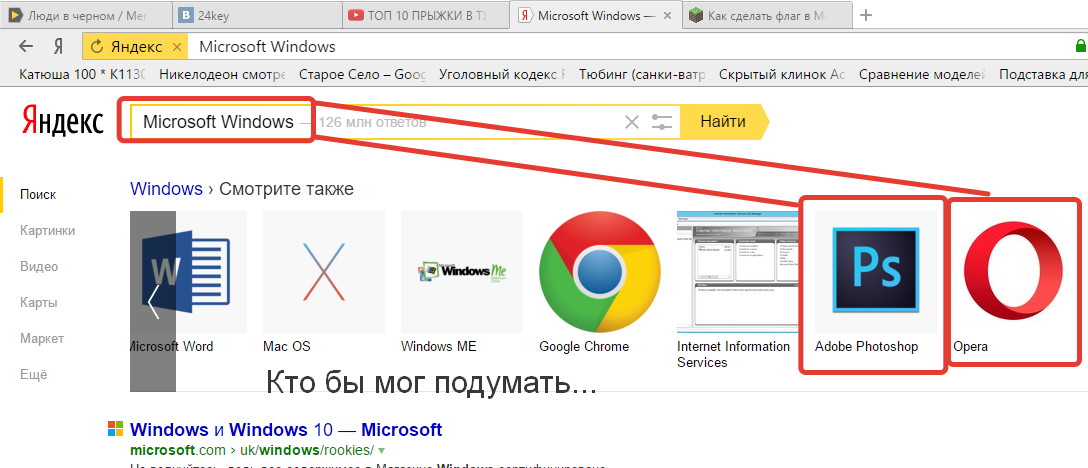1088x468 pixels.
Task: Open the Mac OS X thumbnail
Action: tap(324, 273)
